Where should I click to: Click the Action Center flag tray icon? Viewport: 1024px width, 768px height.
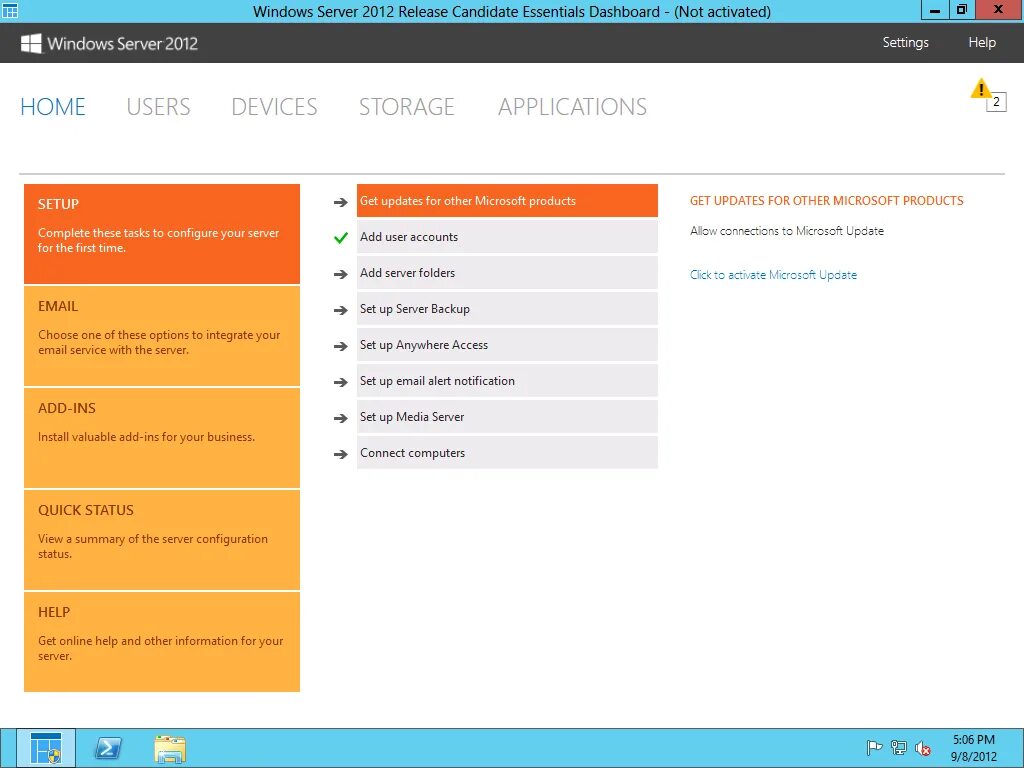pos(874,748)
